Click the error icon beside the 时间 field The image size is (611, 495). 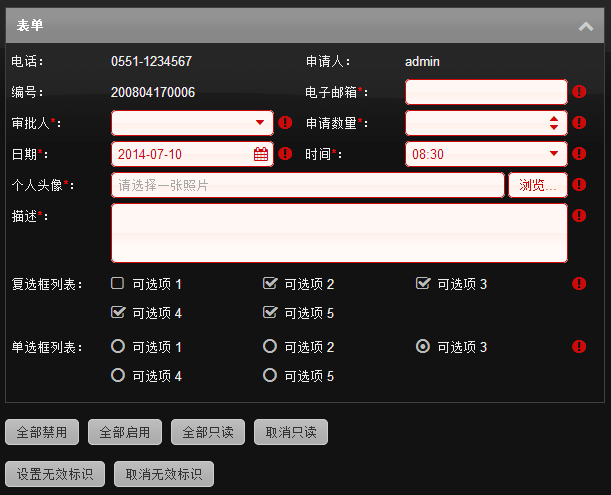pyautogui.click(x=579, y=154)
